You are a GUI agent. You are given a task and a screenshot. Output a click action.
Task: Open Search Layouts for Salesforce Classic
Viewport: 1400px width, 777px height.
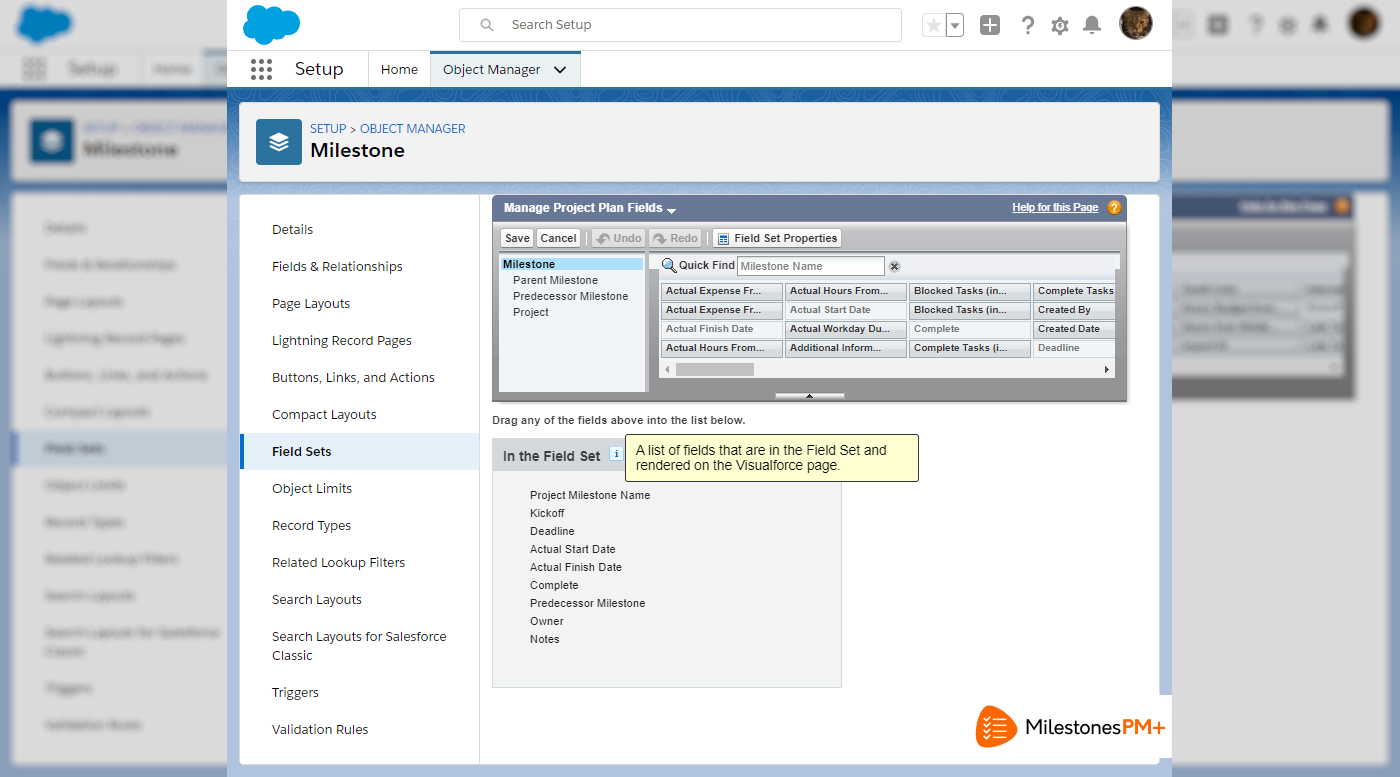[x=359, y=645]
